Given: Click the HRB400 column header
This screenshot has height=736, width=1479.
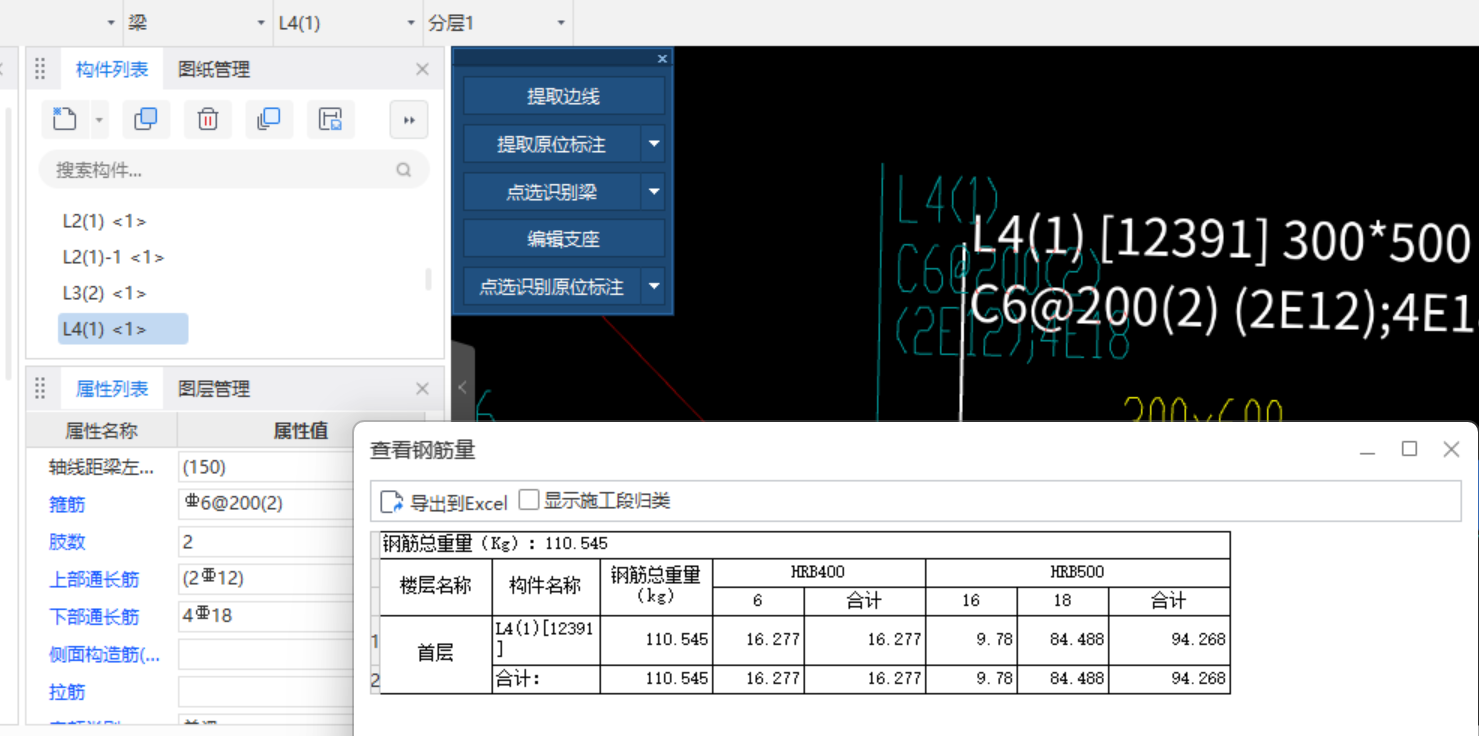Looking at the screenshot, I should (x=818, y=572).
